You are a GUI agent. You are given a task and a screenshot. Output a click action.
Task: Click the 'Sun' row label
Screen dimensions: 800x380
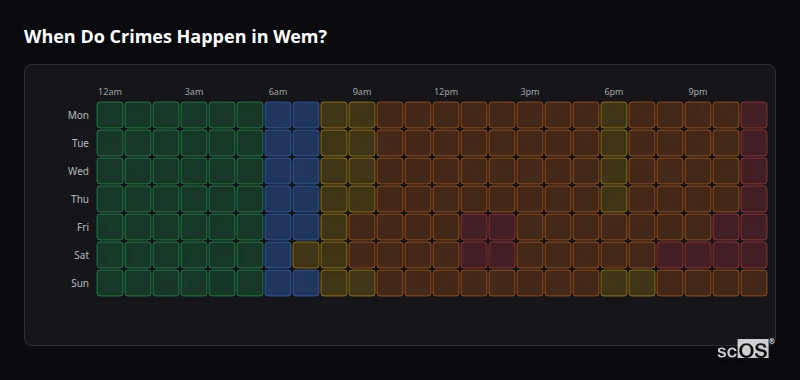pos(80,283)
